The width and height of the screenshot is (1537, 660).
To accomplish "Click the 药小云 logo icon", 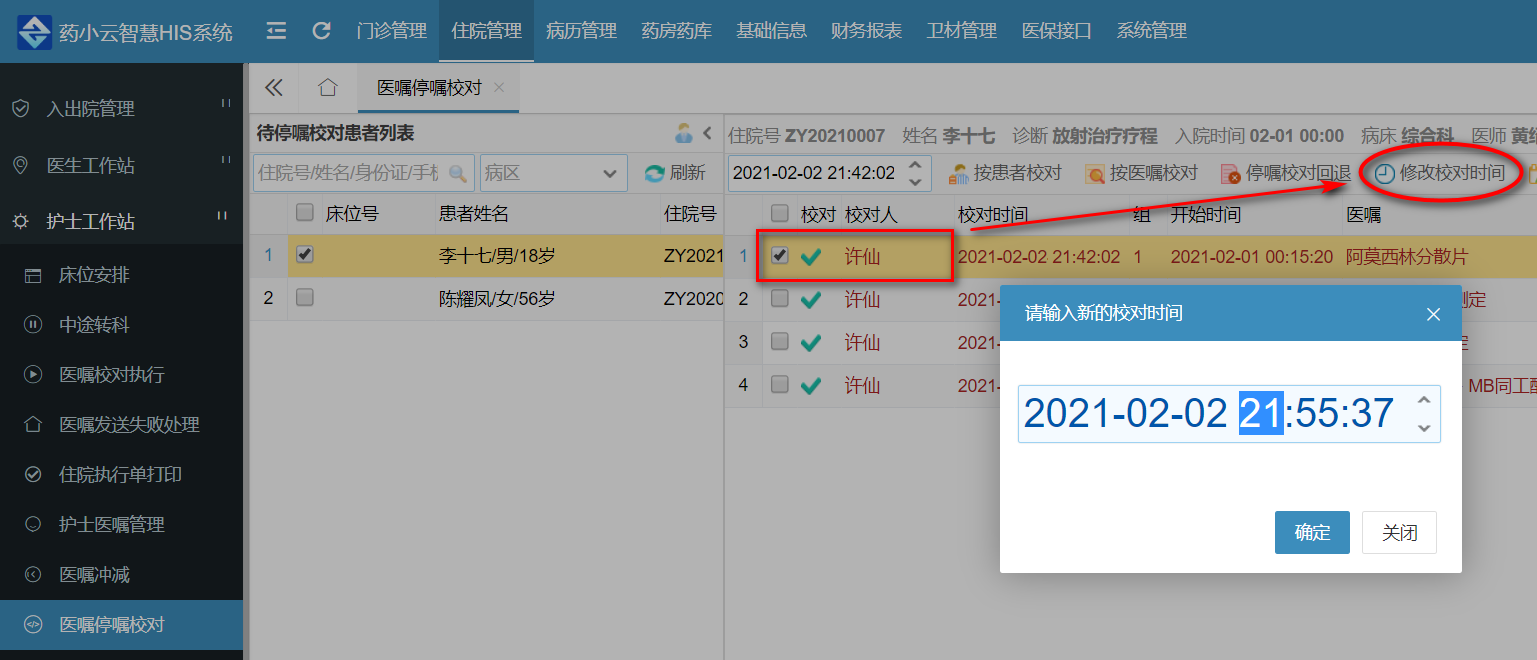I will (34, 32).
